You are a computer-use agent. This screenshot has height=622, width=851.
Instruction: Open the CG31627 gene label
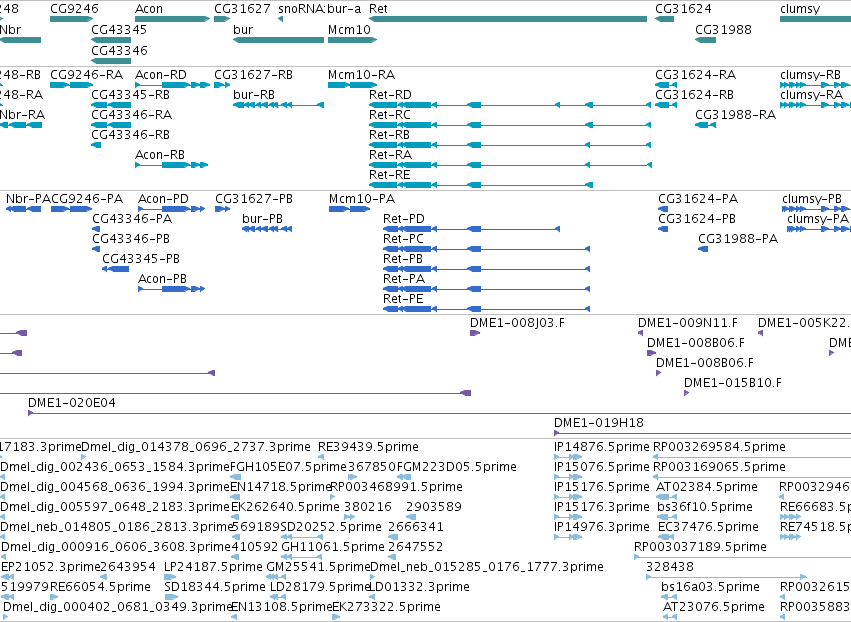click(242, 9)
